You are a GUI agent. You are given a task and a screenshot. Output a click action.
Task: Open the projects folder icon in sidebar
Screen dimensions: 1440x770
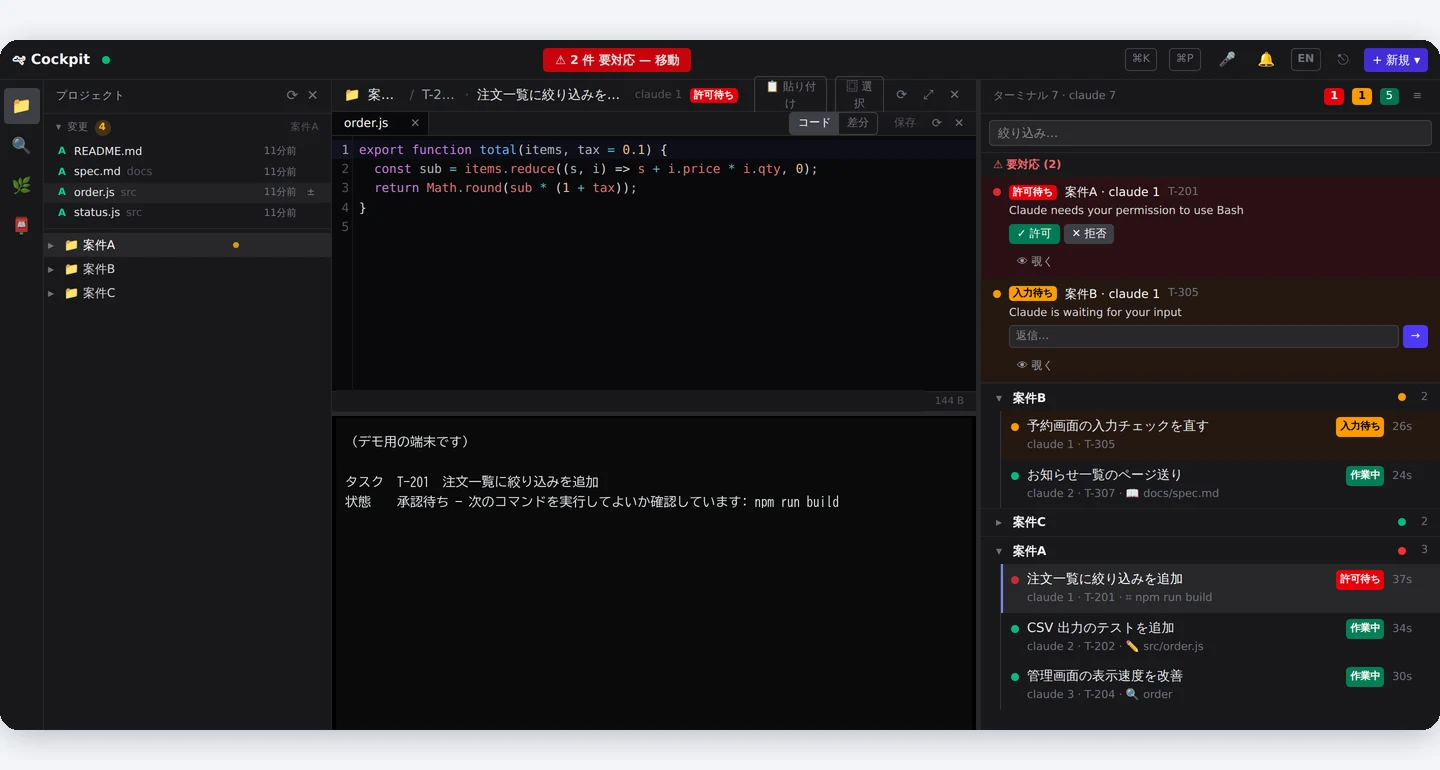coord(21,105)
